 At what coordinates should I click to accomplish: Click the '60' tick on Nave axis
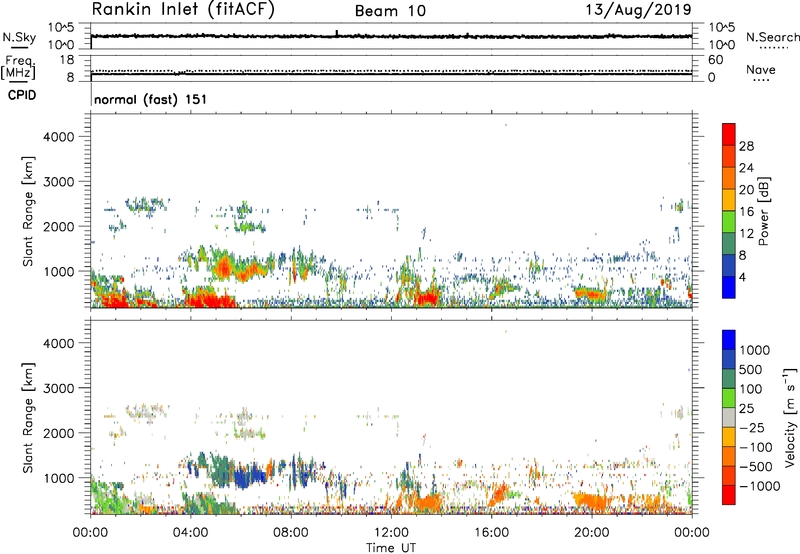click(x=716, y=60)
